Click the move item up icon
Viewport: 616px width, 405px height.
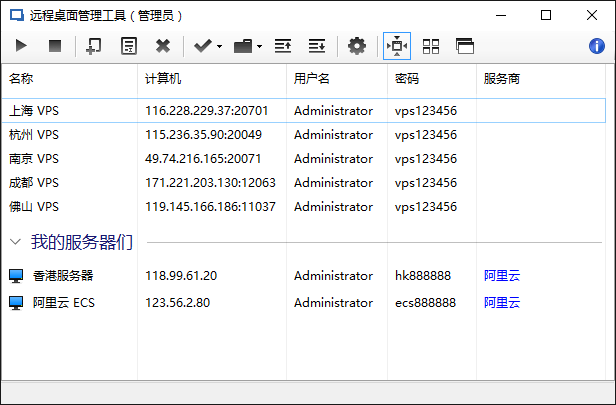(x=283, y=46)
